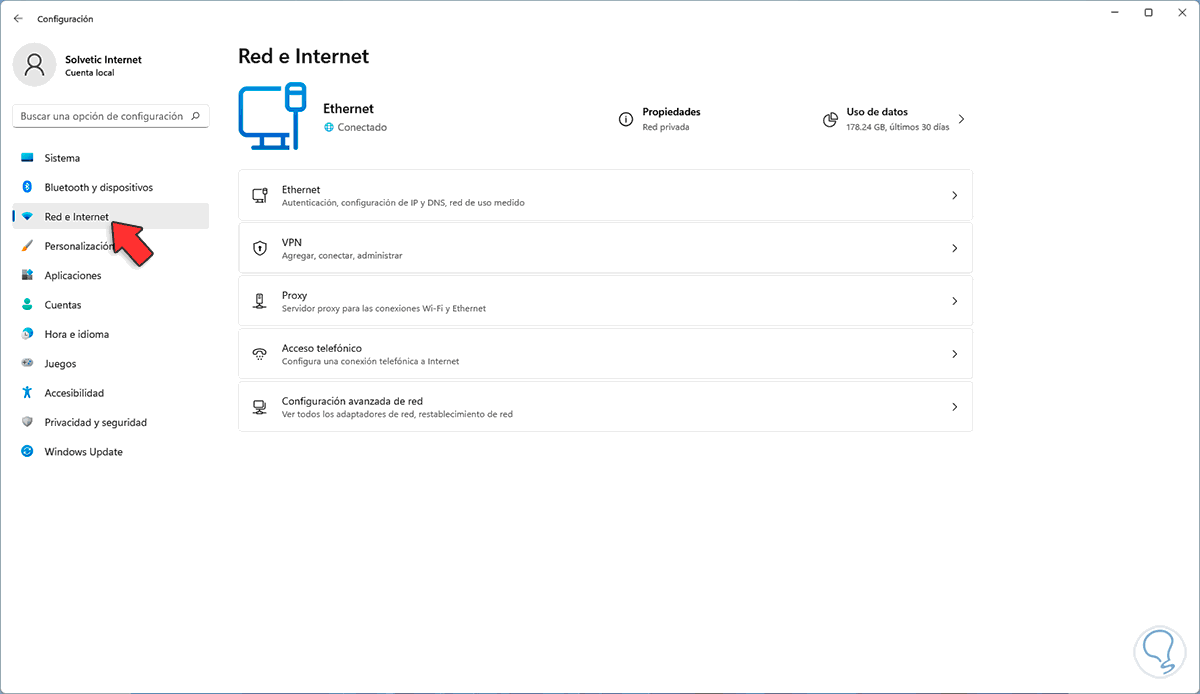Image resolution: width=1200 pixels, height=694 pixels.
Task: Open Uso de datos details
Action: tap(893, 119)
